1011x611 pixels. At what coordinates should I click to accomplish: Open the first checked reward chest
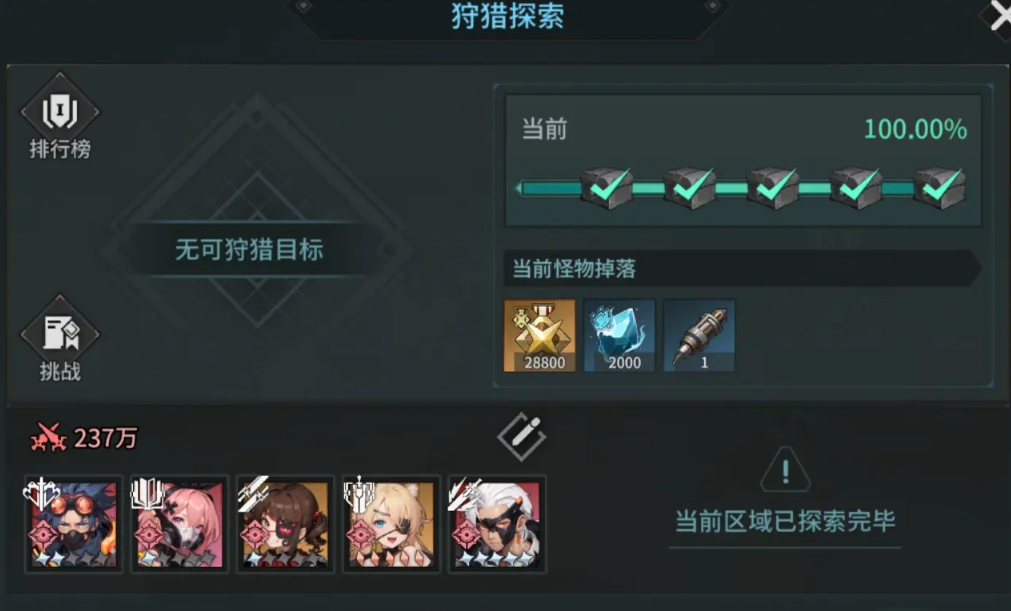coord(607,188)
